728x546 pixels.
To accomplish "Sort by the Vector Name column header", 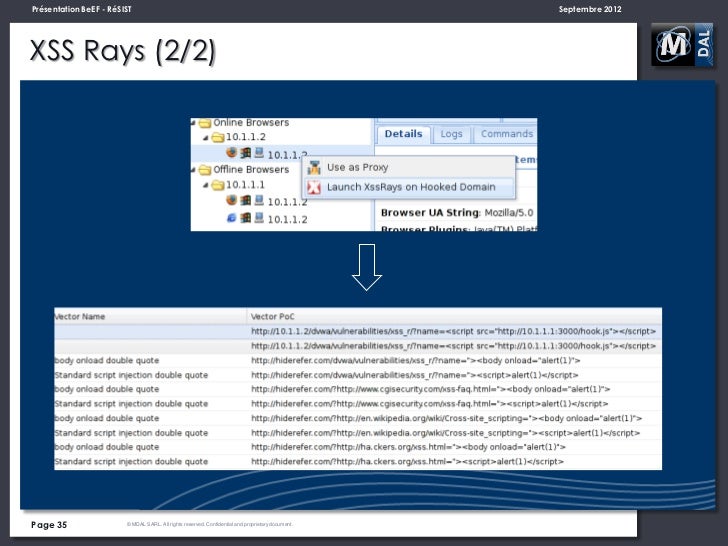I will [150, 317].
